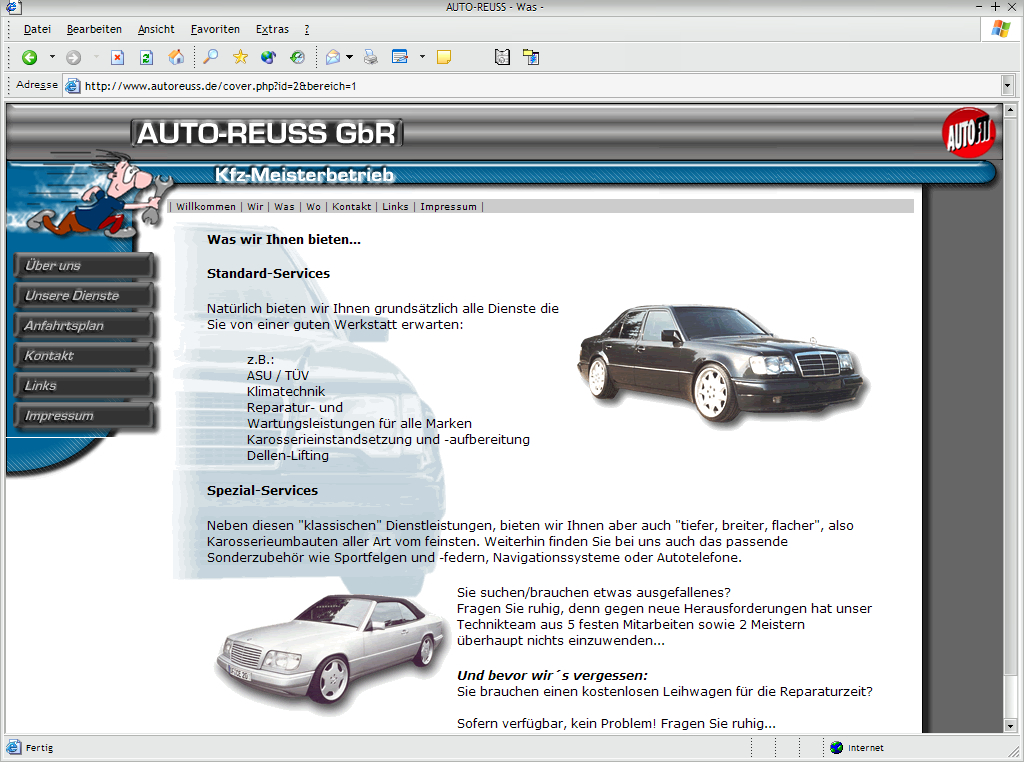Refresh the page with the green arrows icon

coord(146,57)
